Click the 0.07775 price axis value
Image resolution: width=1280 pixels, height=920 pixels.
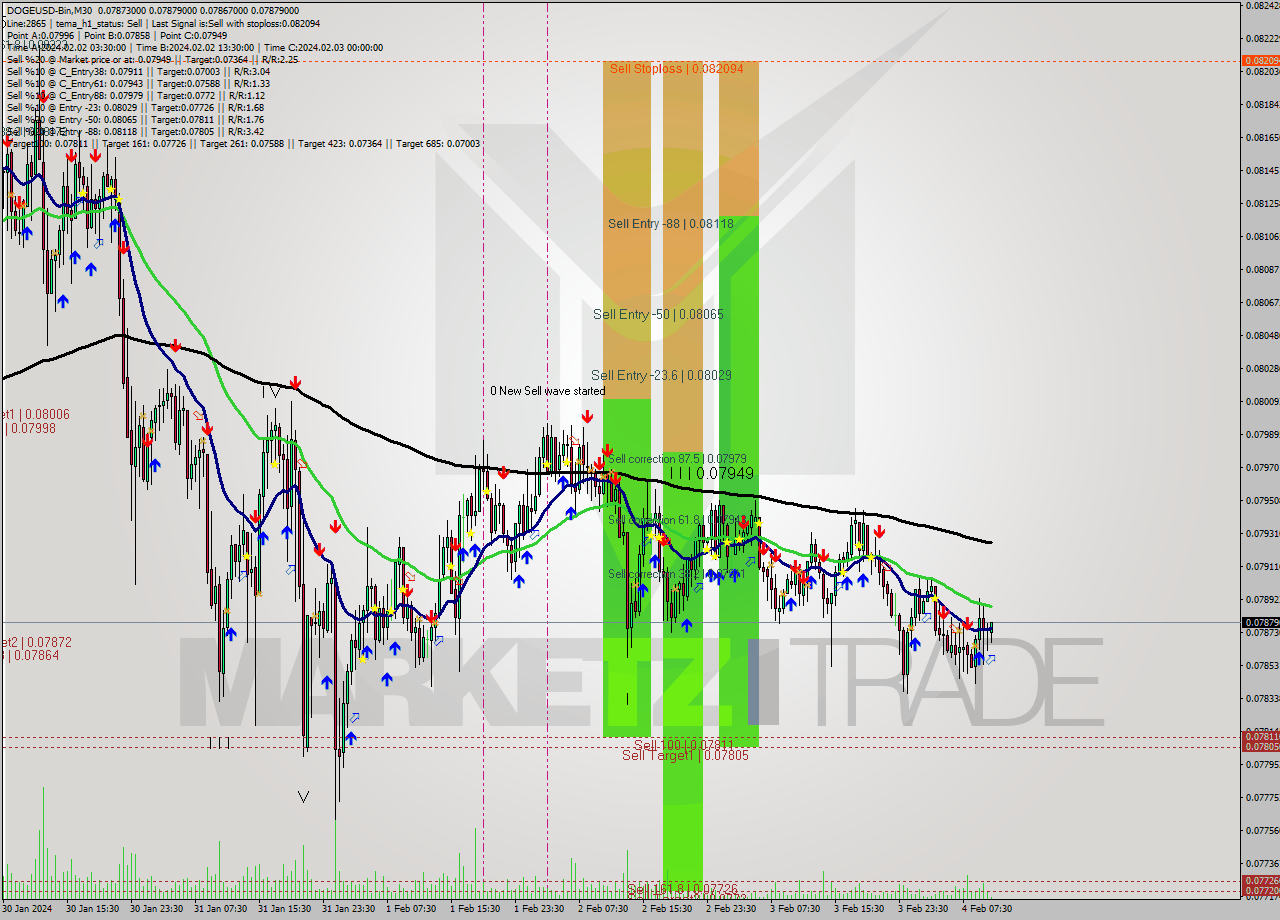(1262, 797)
